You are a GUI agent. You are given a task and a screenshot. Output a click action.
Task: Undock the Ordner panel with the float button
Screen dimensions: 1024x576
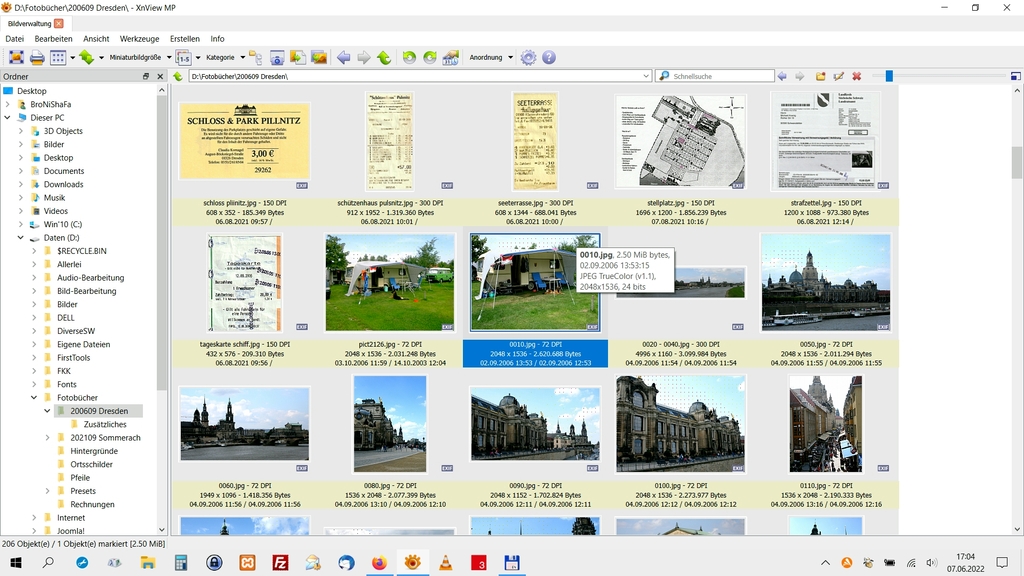tap(146, 76)
